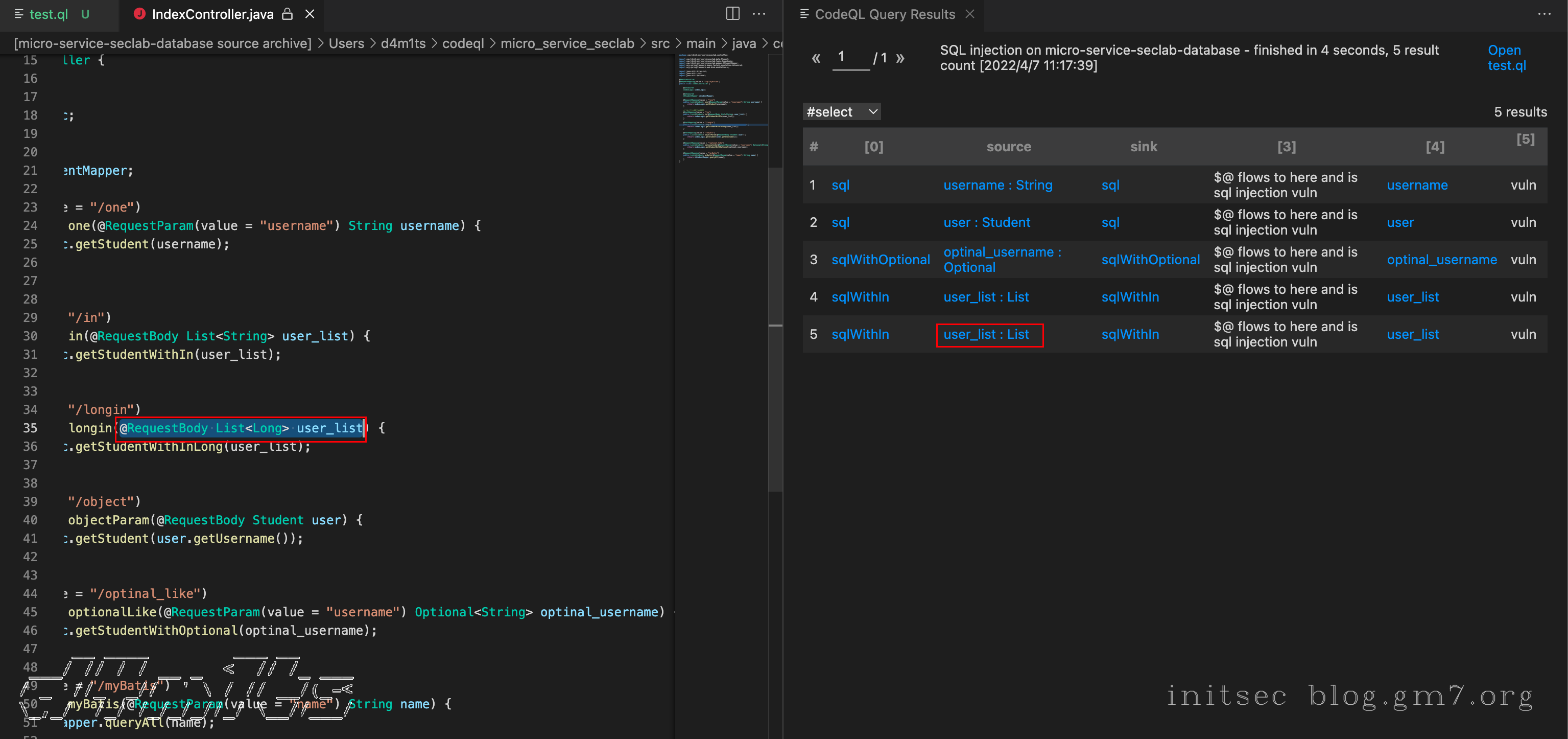Close the CodeQL Query Results panel
The image size is (1568, 739).
pyautogui.click(x=970, y=13)
